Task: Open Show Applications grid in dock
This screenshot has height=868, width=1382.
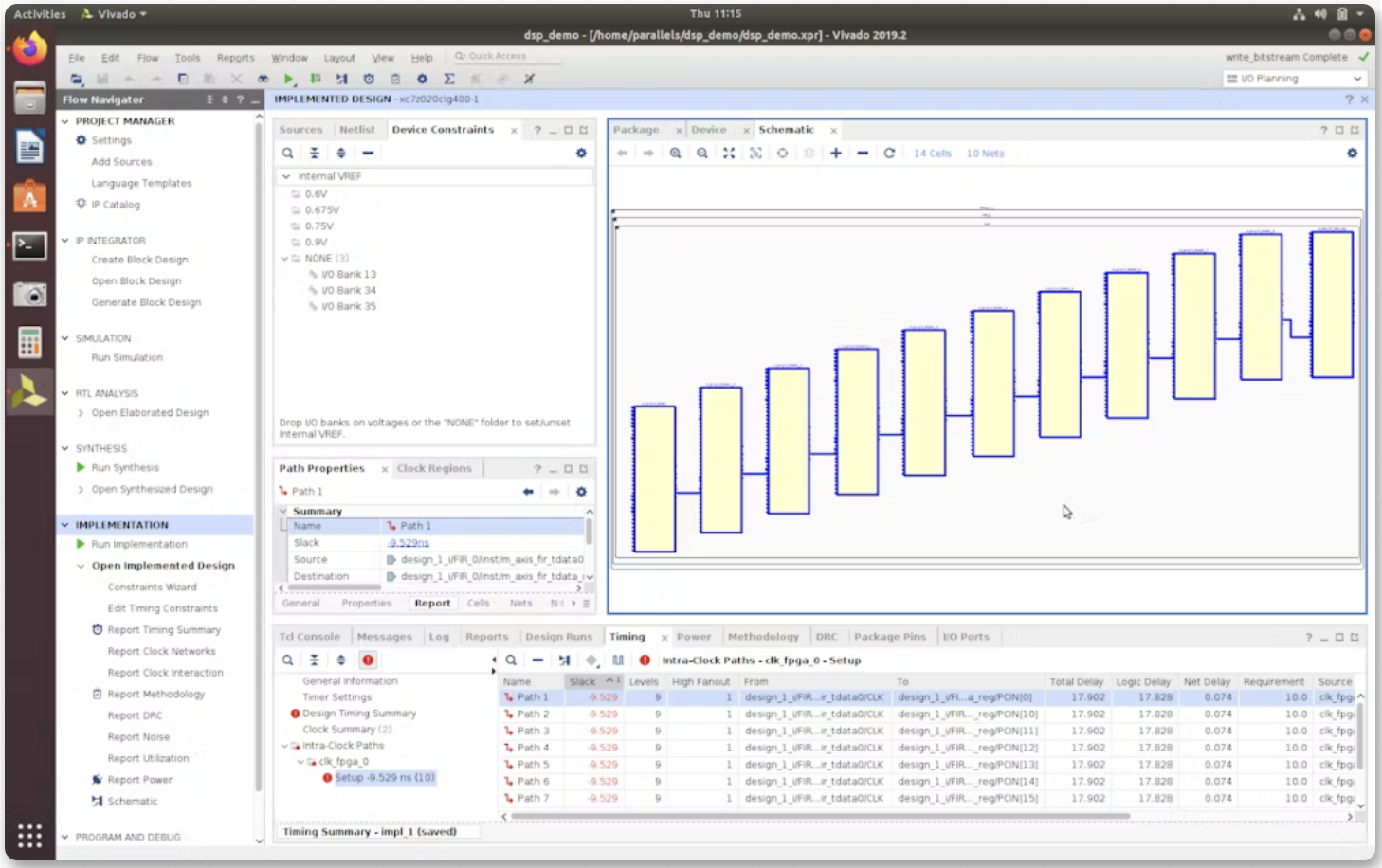Action: point(29,836)
